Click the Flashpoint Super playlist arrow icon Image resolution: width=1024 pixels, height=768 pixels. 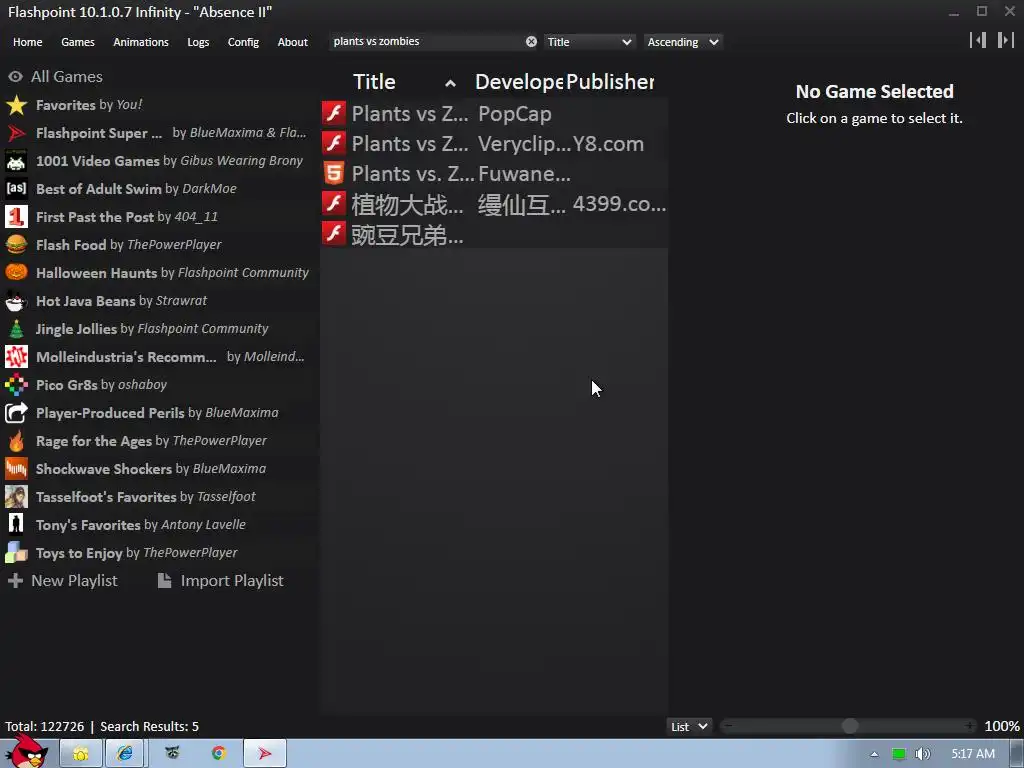[16, 133]
